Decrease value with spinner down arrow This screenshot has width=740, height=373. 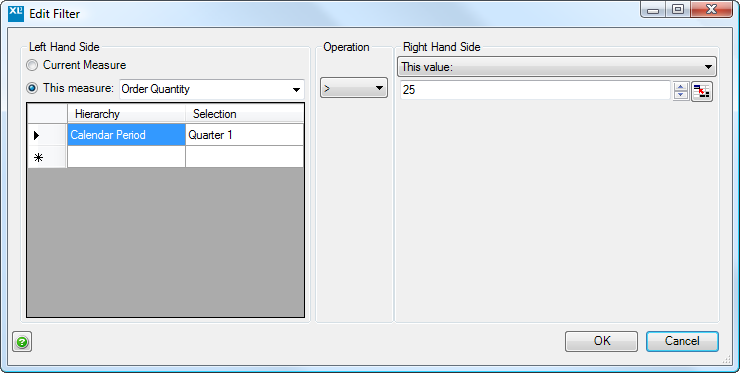tap(681, 94)
